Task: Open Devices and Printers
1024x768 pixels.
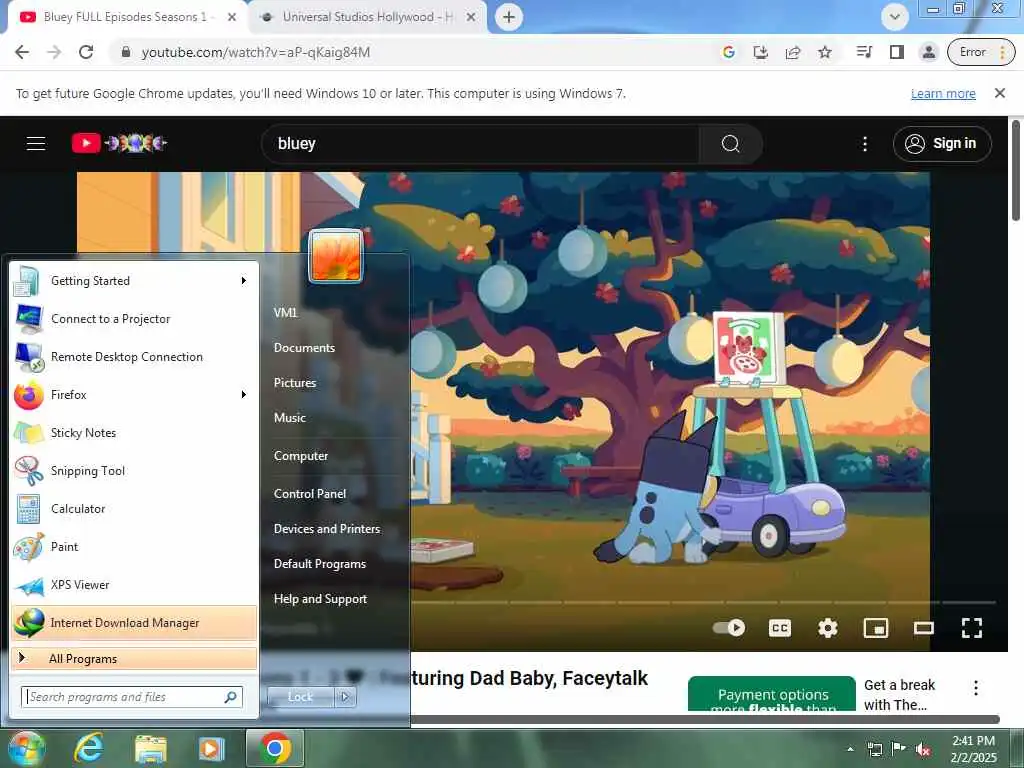Action: pos(327,529)
